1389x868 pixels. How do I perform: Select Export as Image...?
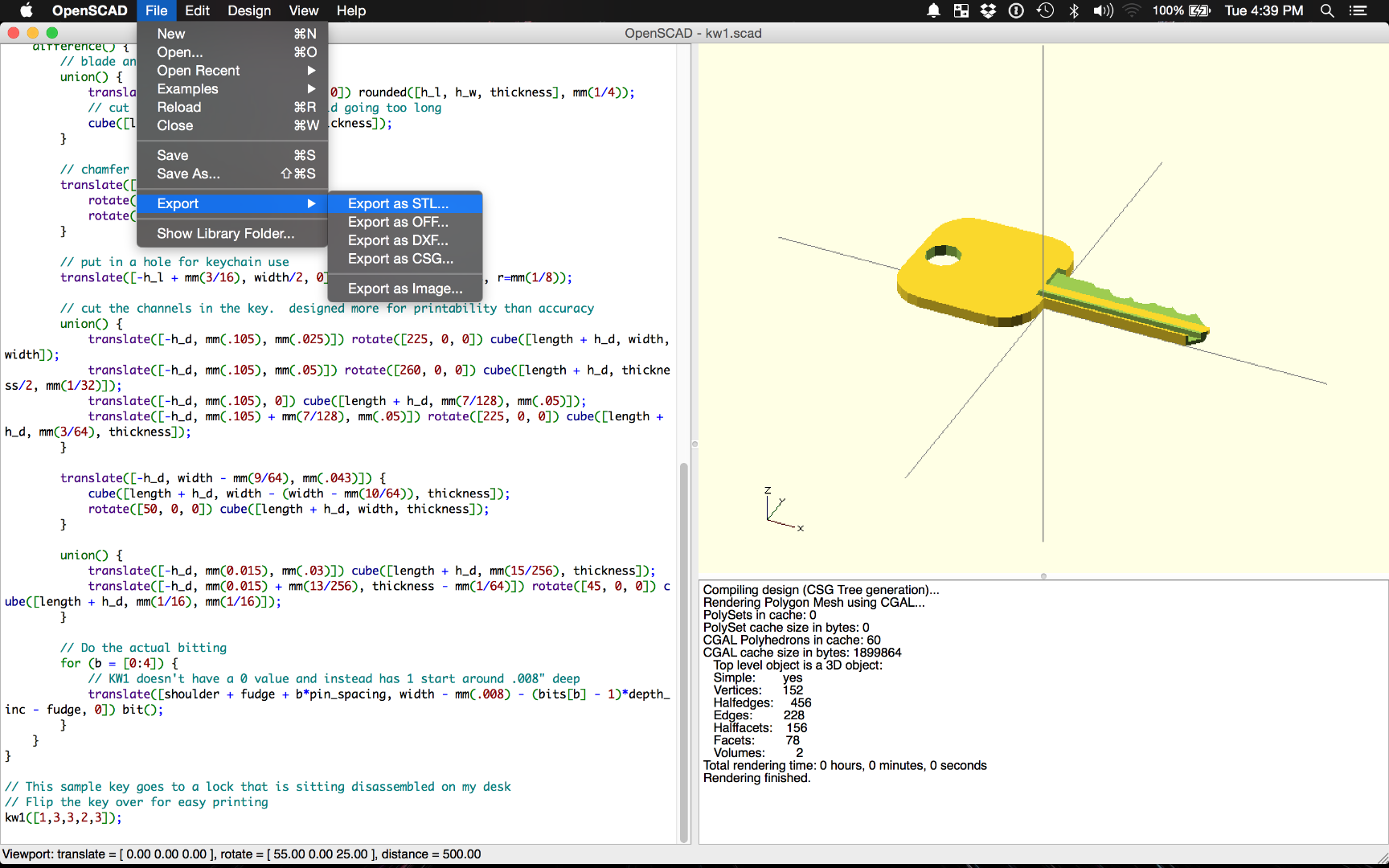[405, 288]
